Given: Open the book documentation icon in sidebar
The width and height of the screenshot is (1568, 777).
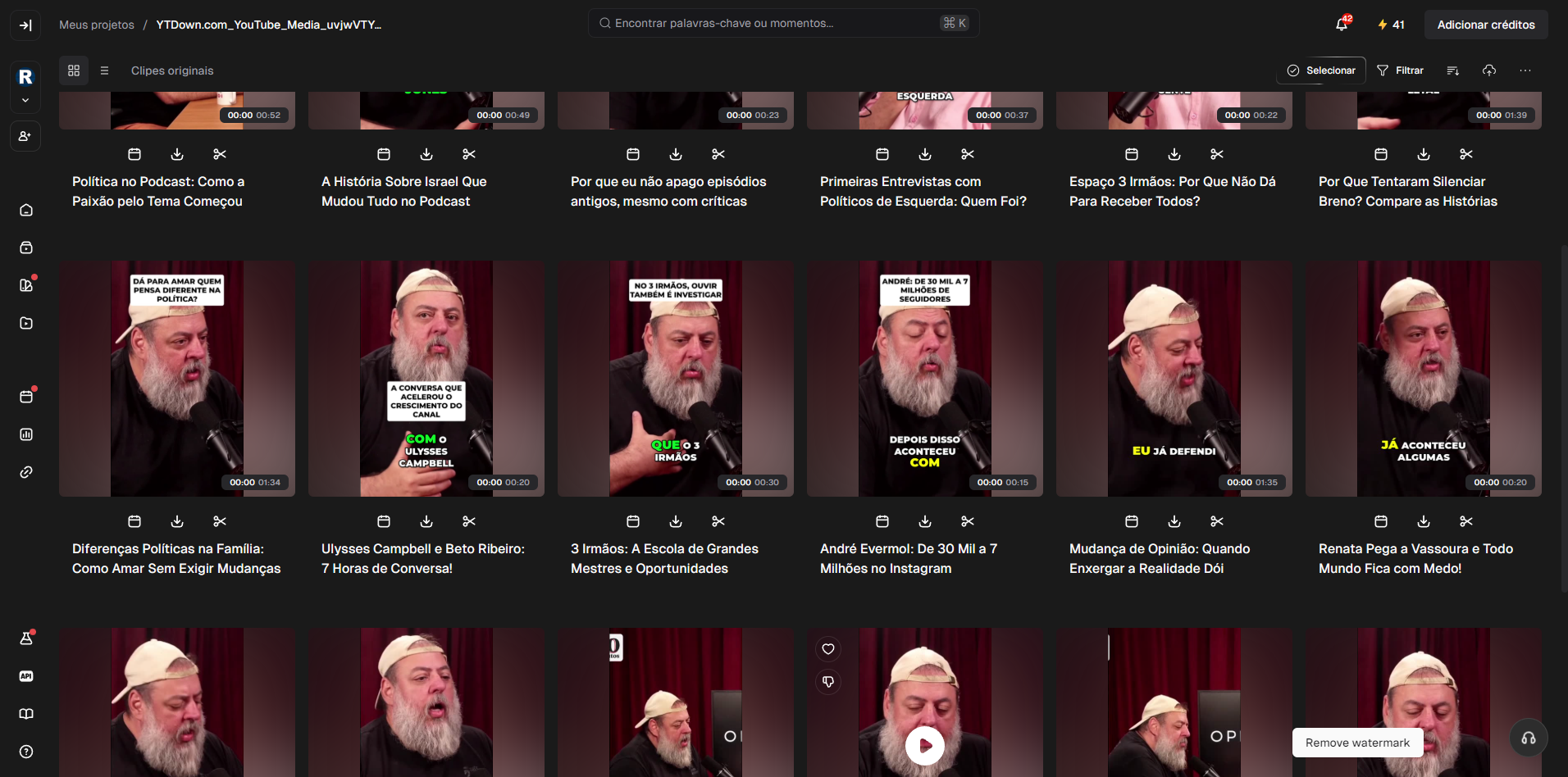Looking at the screenshot, I should pyautogui.click(x=26, y=714).
